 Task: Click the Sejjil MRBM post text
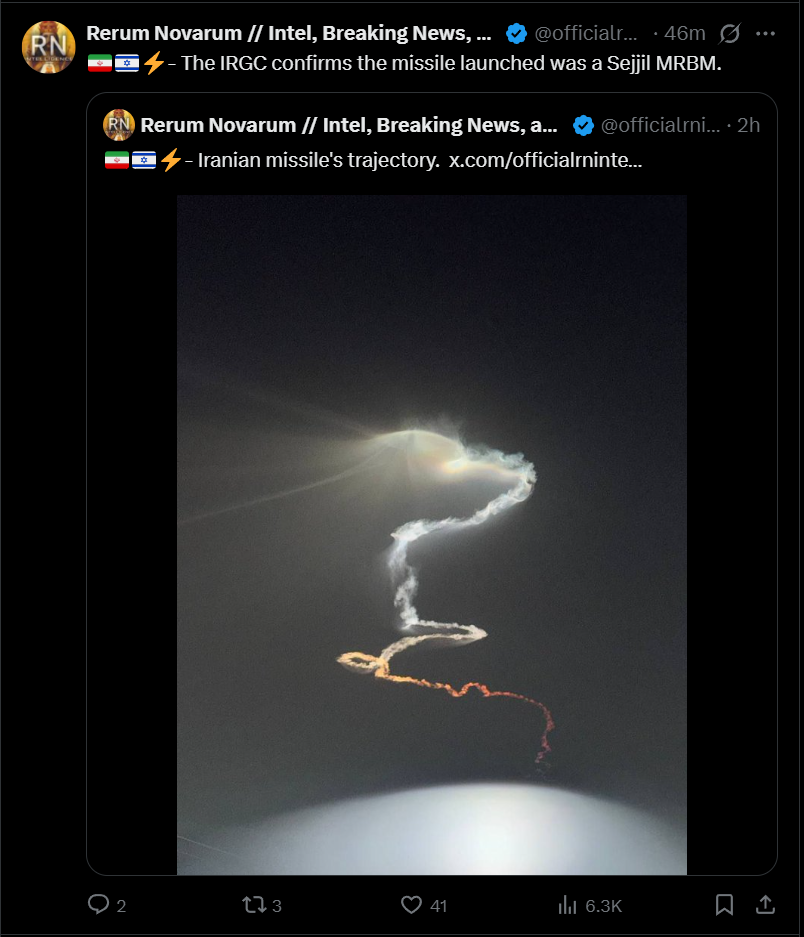click(451, 63)
